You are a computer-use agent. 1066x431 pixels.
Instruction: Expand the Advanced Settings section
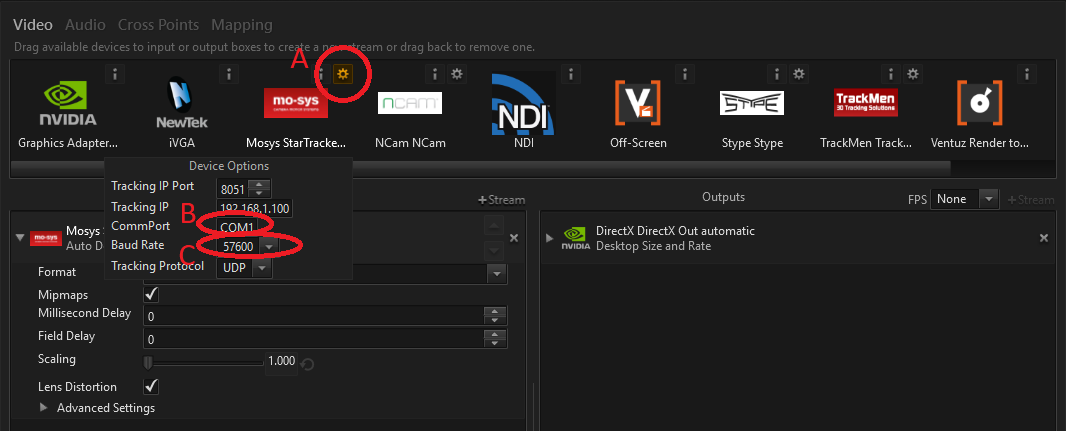[44, 408]
